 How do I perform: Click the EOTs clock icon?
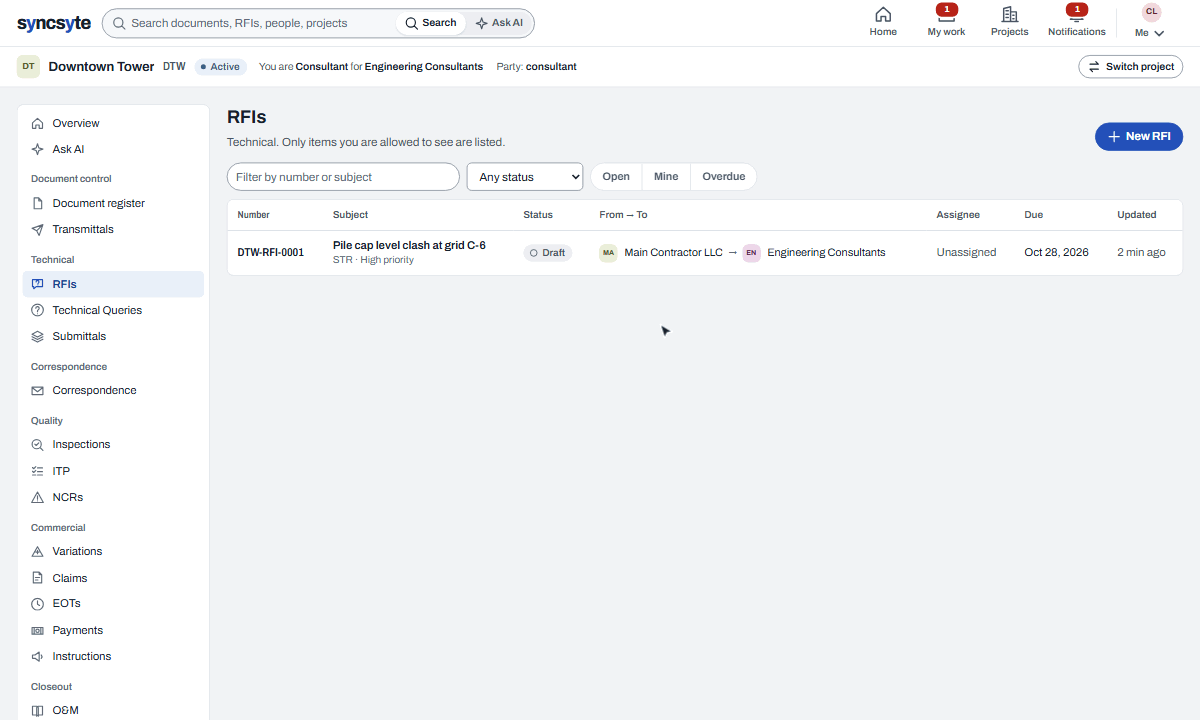click(38, 604)
